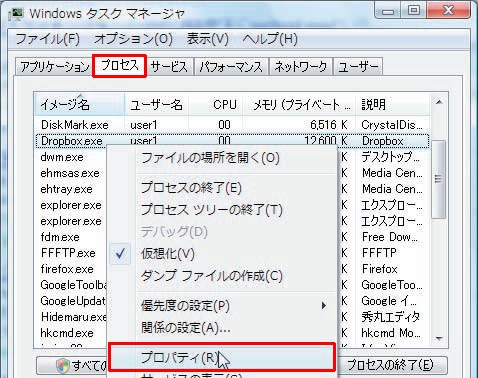Viewport: 478px width, 378px height.
Task: Sort by メモリ (プライベート column header
Action: (299, 105)
